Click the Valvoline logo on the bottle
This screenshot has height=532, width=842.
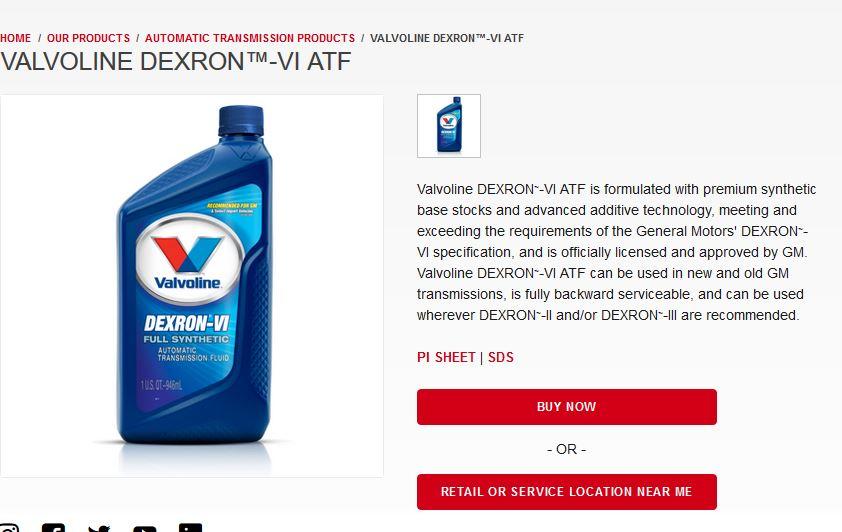click(x=188, y=260)
